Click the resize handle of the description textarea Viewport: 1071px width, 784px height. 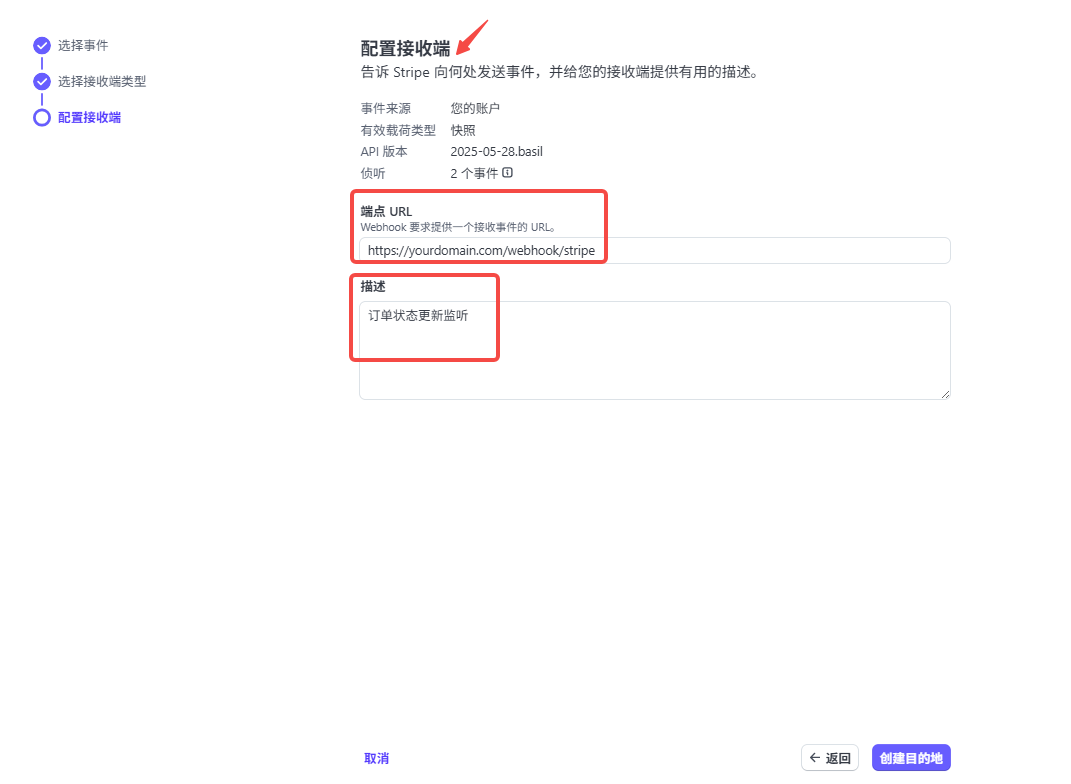point(945,394)
